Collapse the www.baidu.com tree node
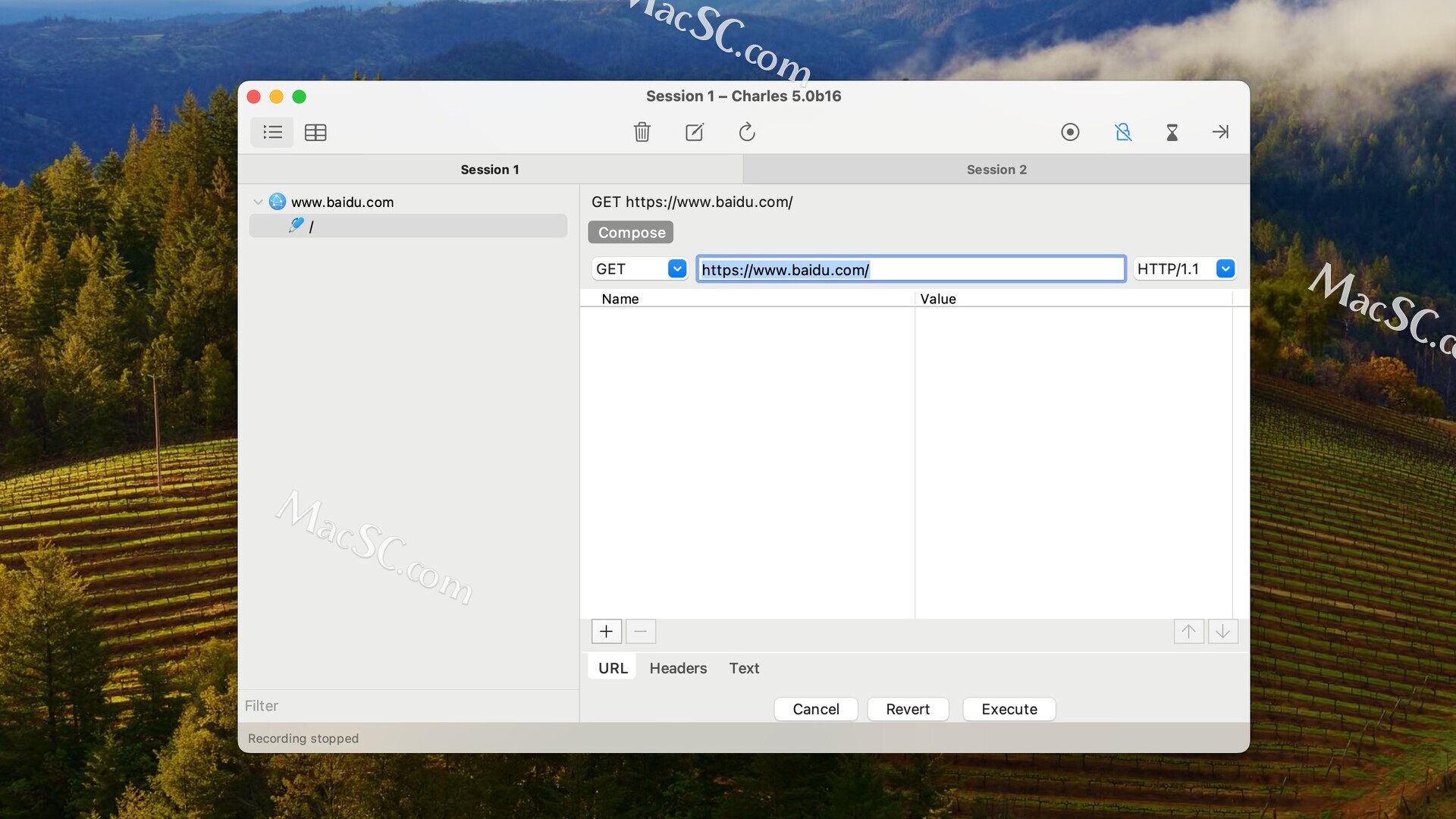Viewport: 1456px width, 819px height. pyautogui.click(x=258, y=202)
